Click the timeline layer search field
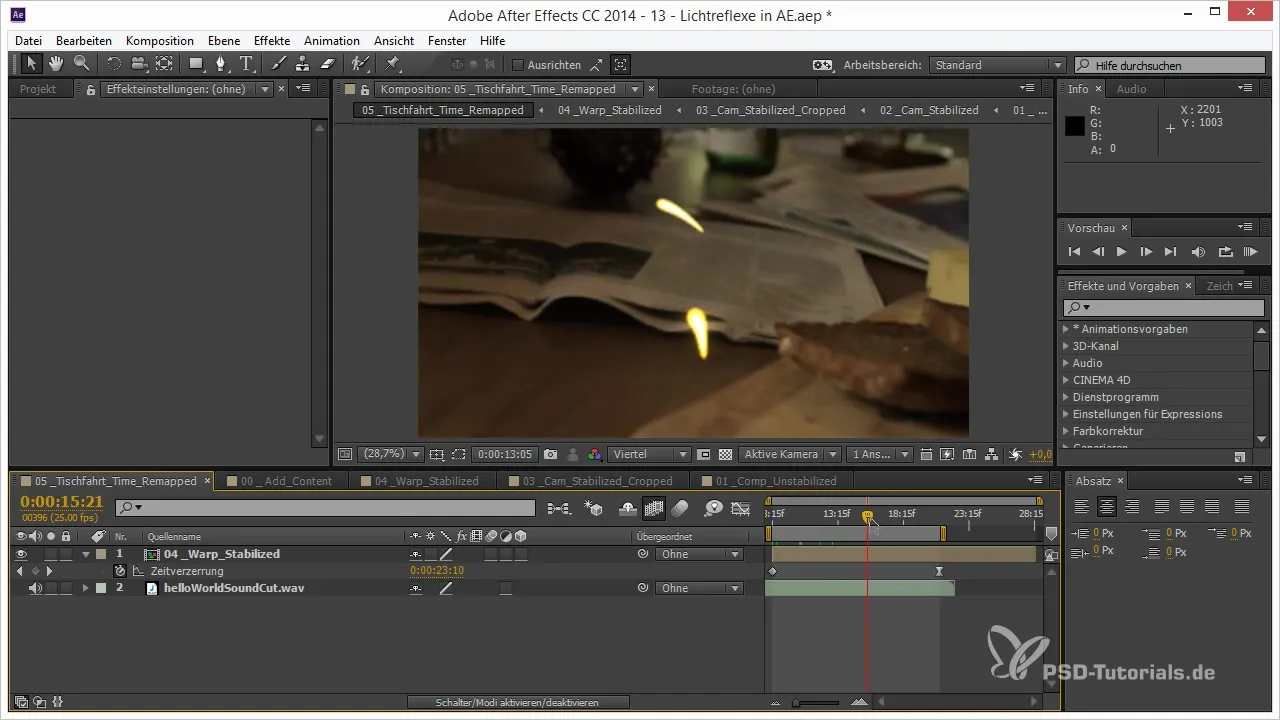Image resolution: width=1280 pixels, height=720 pixels. click(325, 508)
